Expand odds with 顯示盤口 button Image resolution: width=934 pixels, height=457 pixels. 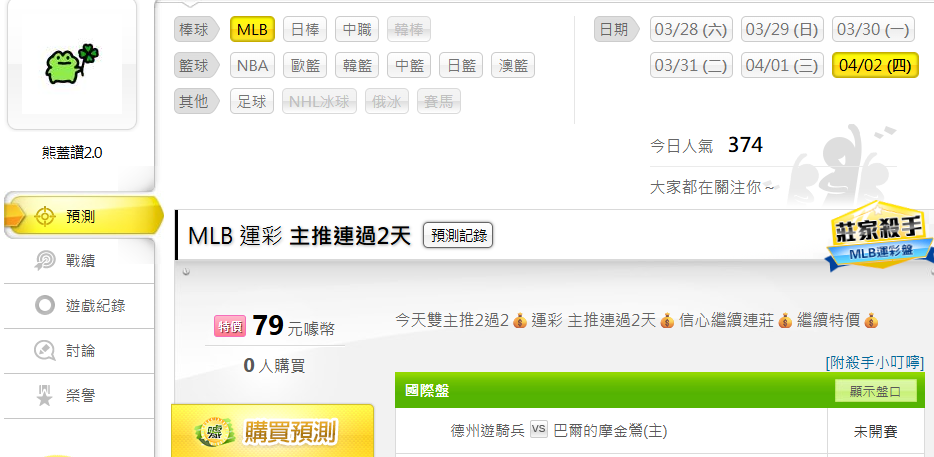click(x=875, y=391)
